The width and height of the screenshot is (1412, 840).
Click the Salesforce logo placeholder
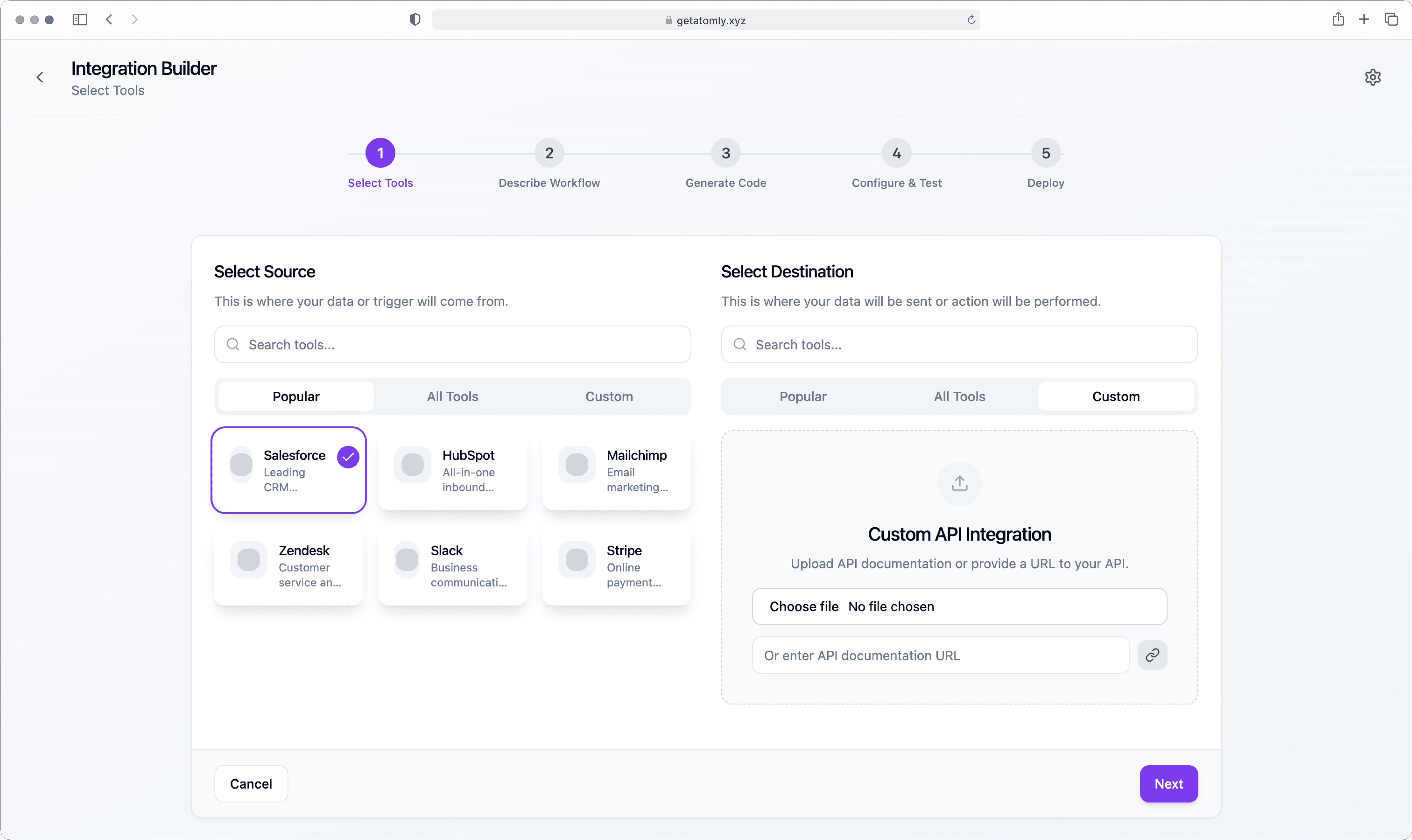point(241,465)
